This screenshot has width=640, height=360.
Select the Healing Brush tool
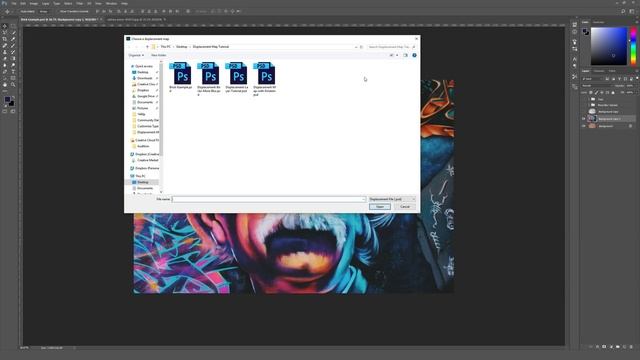point(5,45)
